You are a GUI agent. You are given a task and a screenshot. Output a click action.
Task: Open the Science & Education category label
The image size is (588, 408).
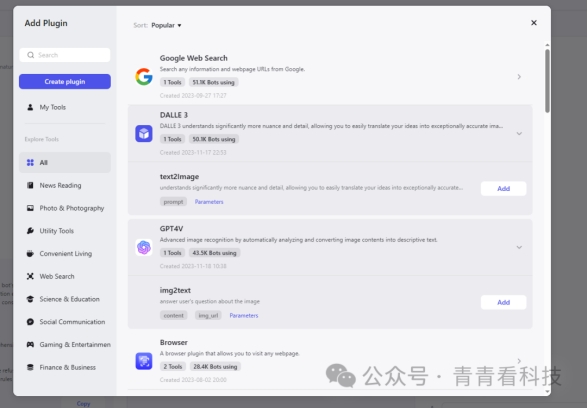[x=69, y=299]
